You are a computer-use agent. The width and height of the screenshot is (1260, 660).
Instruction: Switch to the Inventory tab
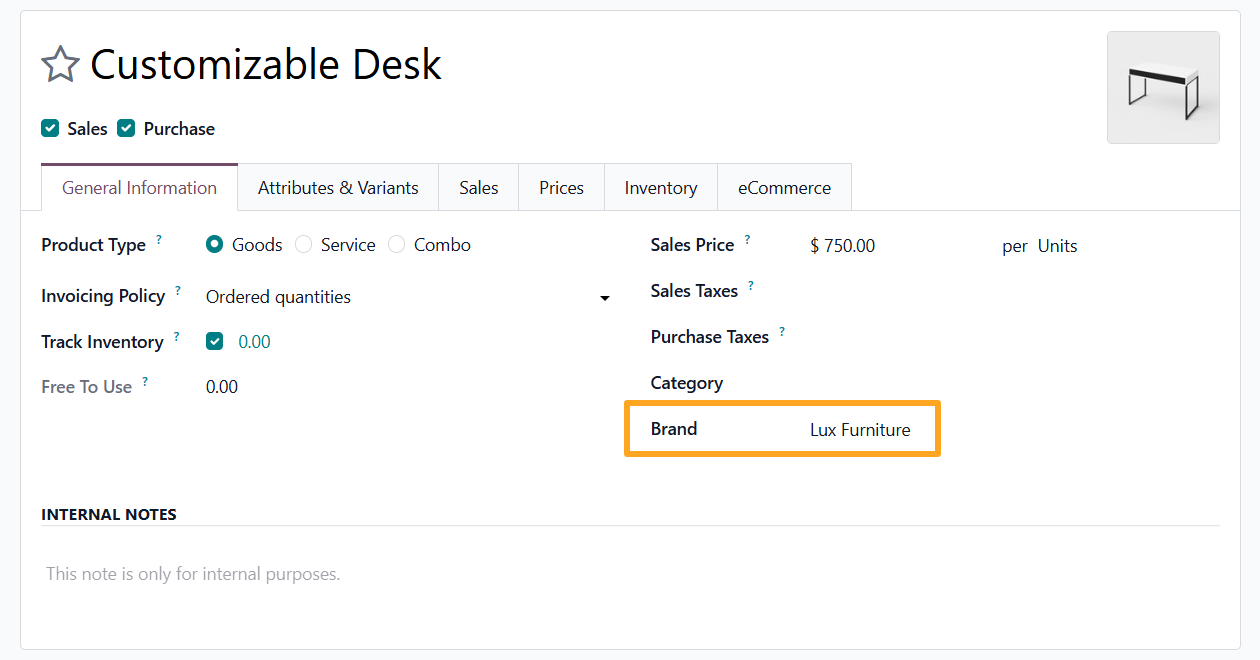pyautogui.click(x=661, y=188)
